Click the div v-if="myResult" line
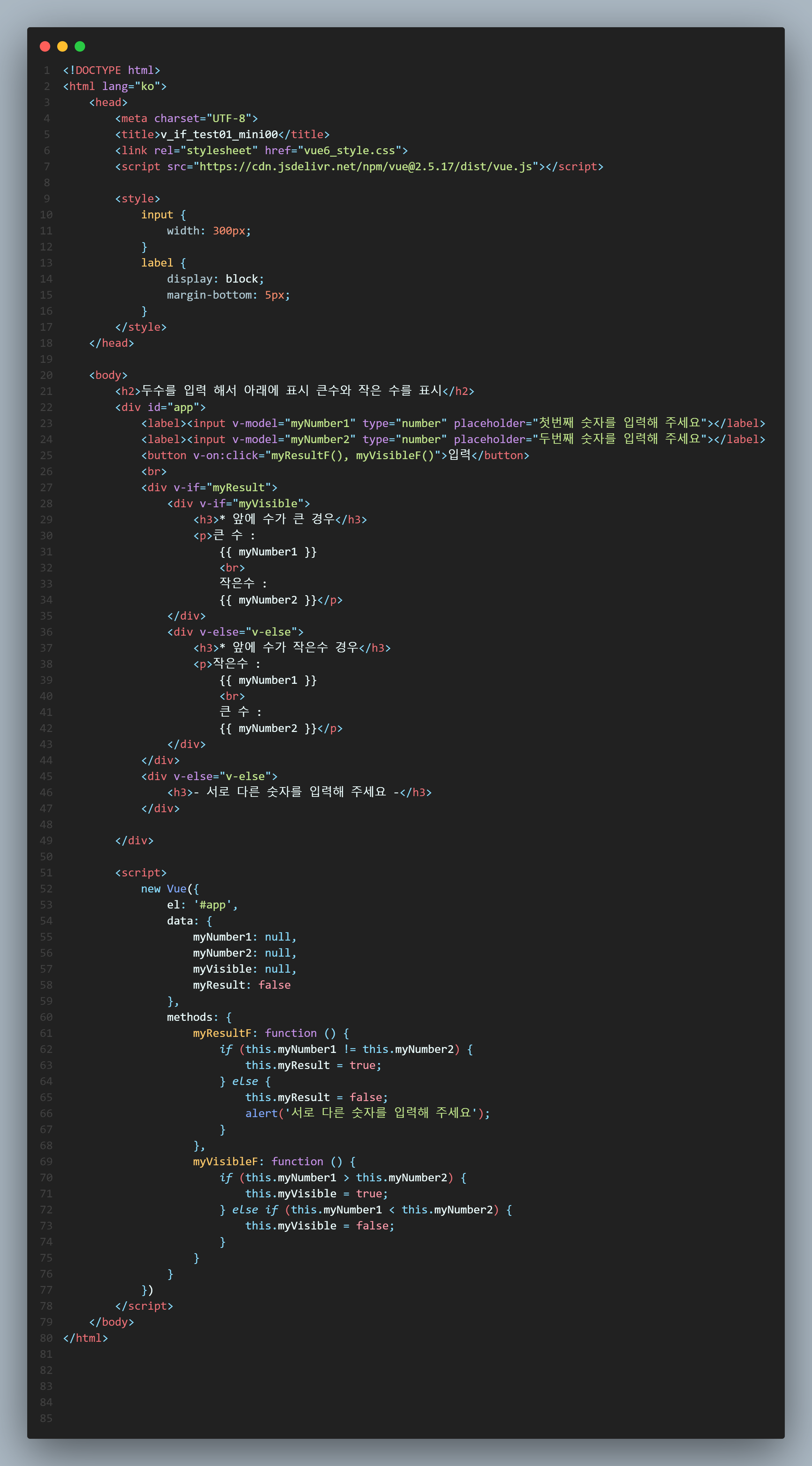This screenshot has width=812, height=1466. tap(209, 488)
